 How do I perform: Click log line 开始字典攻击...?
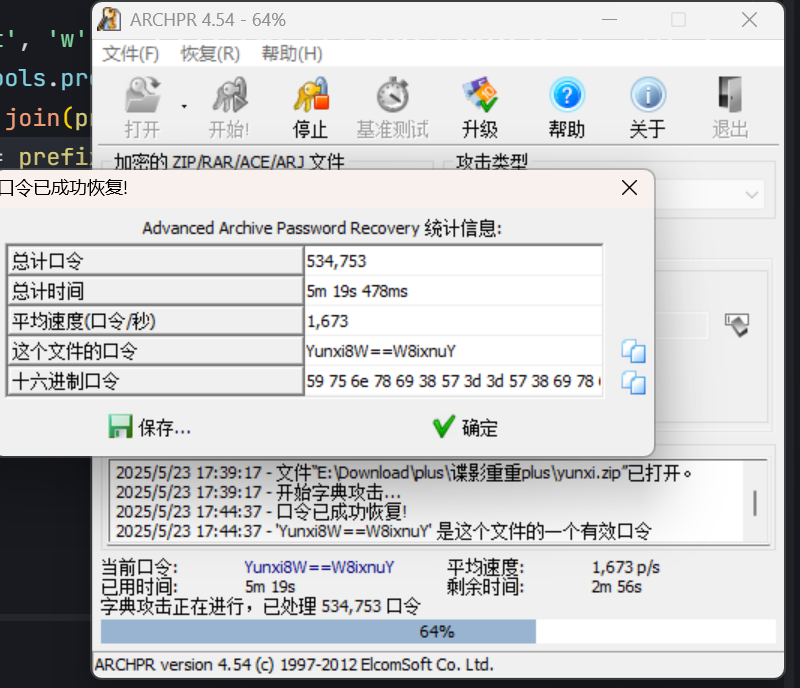258,493
